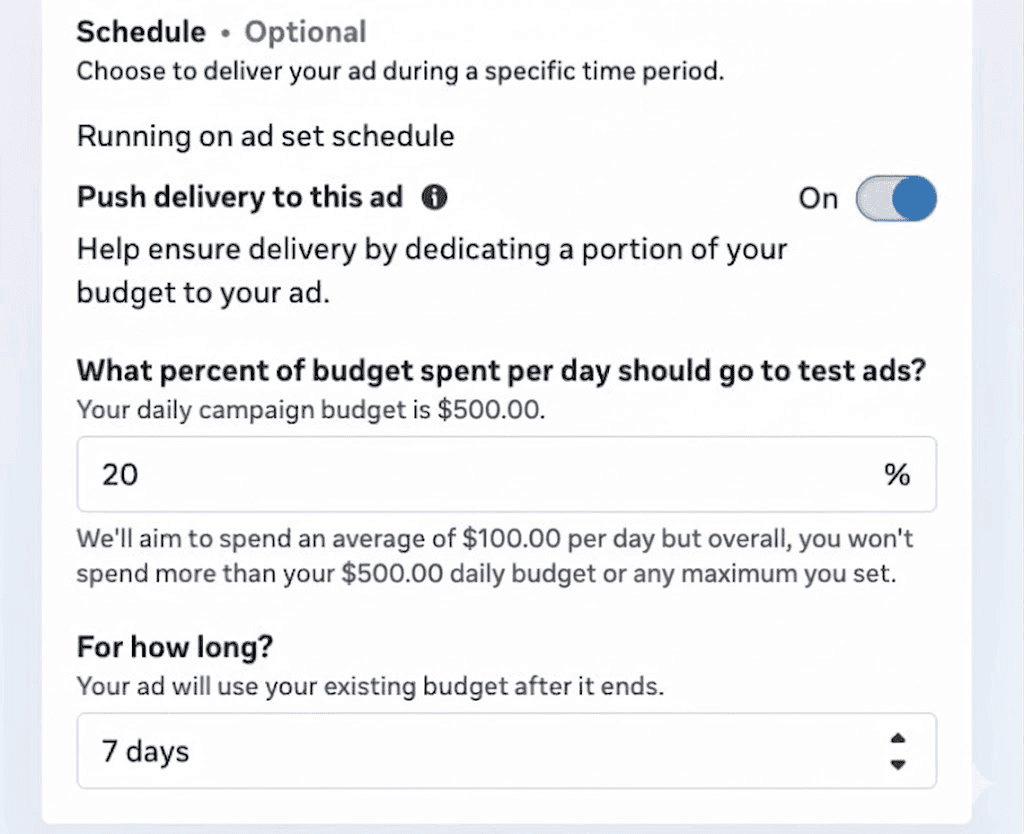Screen dimensions: 1024x834
Task: Click the Schedule section heading
Action: point(141,32)
